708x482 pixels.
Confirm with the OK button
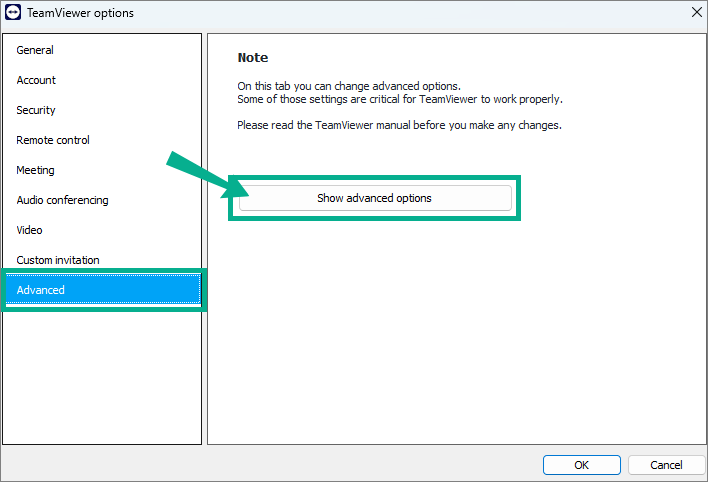(582, 465)
